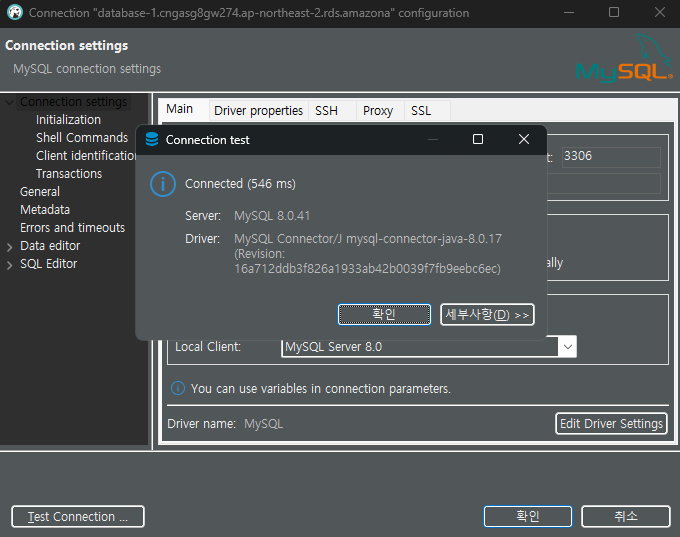
Task: Click Edit Driver Settings button
Action: pos(611,423)
